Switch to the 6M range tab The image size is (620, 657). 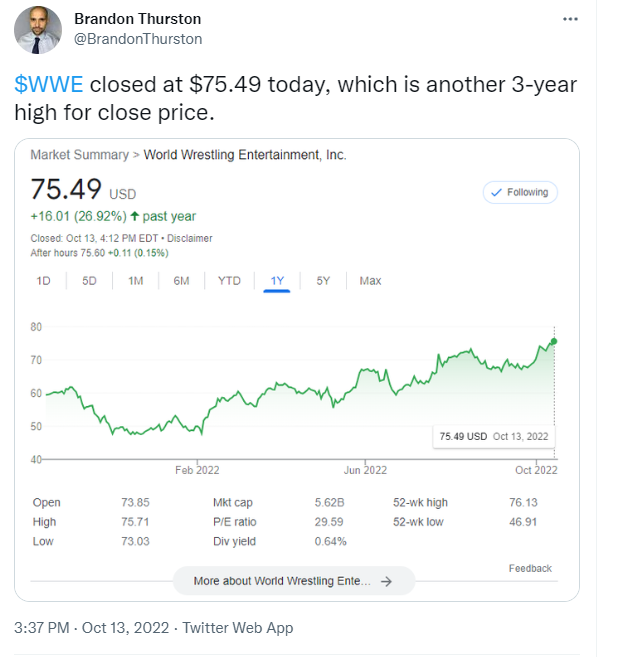pos(181,281)
